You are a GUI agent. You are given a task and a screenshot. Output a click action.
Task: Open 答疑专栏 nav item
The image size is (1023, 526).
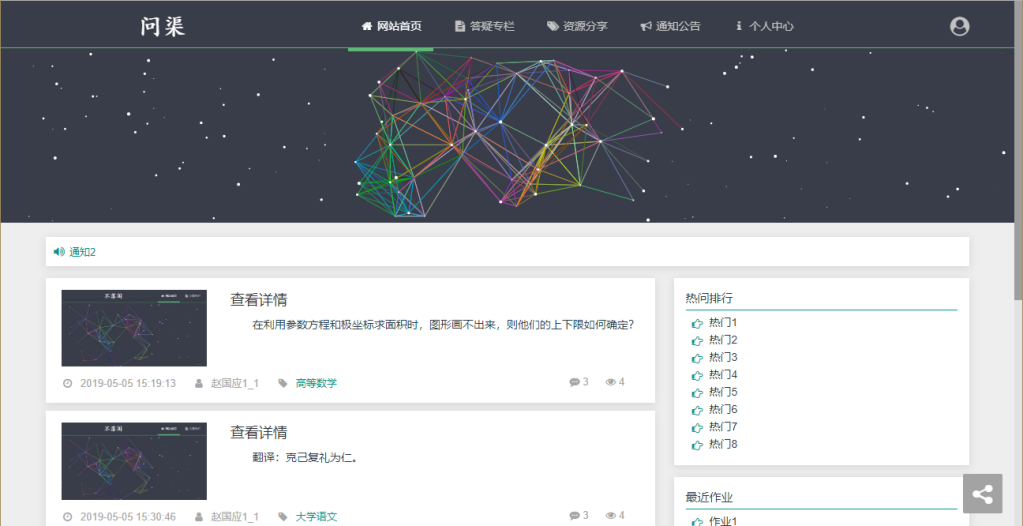[x=485, y=27]
